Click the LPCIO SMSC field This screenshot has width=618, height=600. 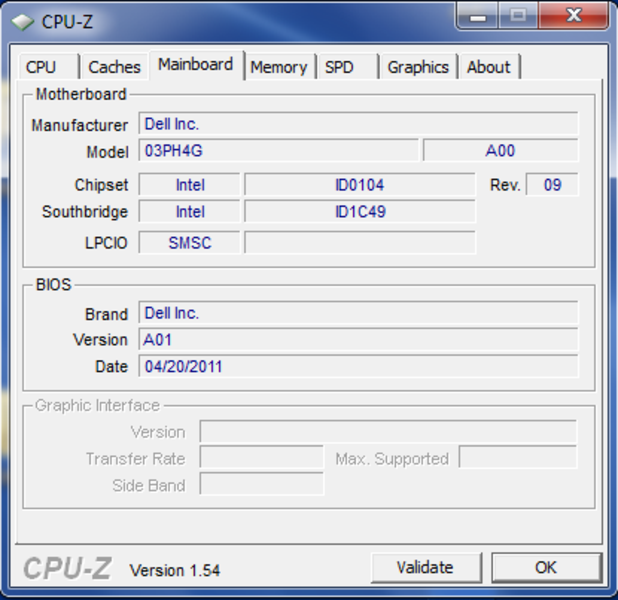pos(190,242)
